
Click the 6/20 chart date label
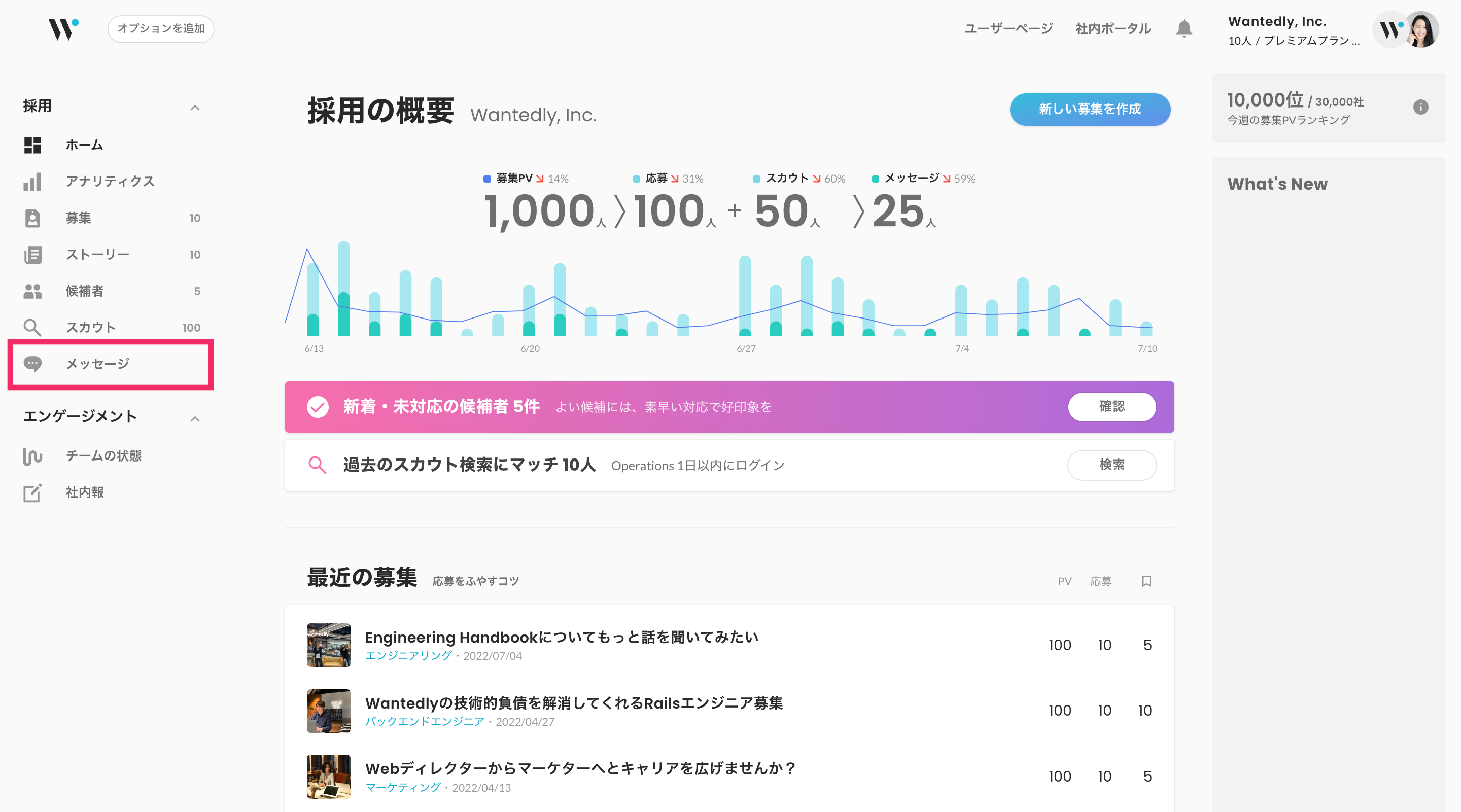click(x=530, y=349)
